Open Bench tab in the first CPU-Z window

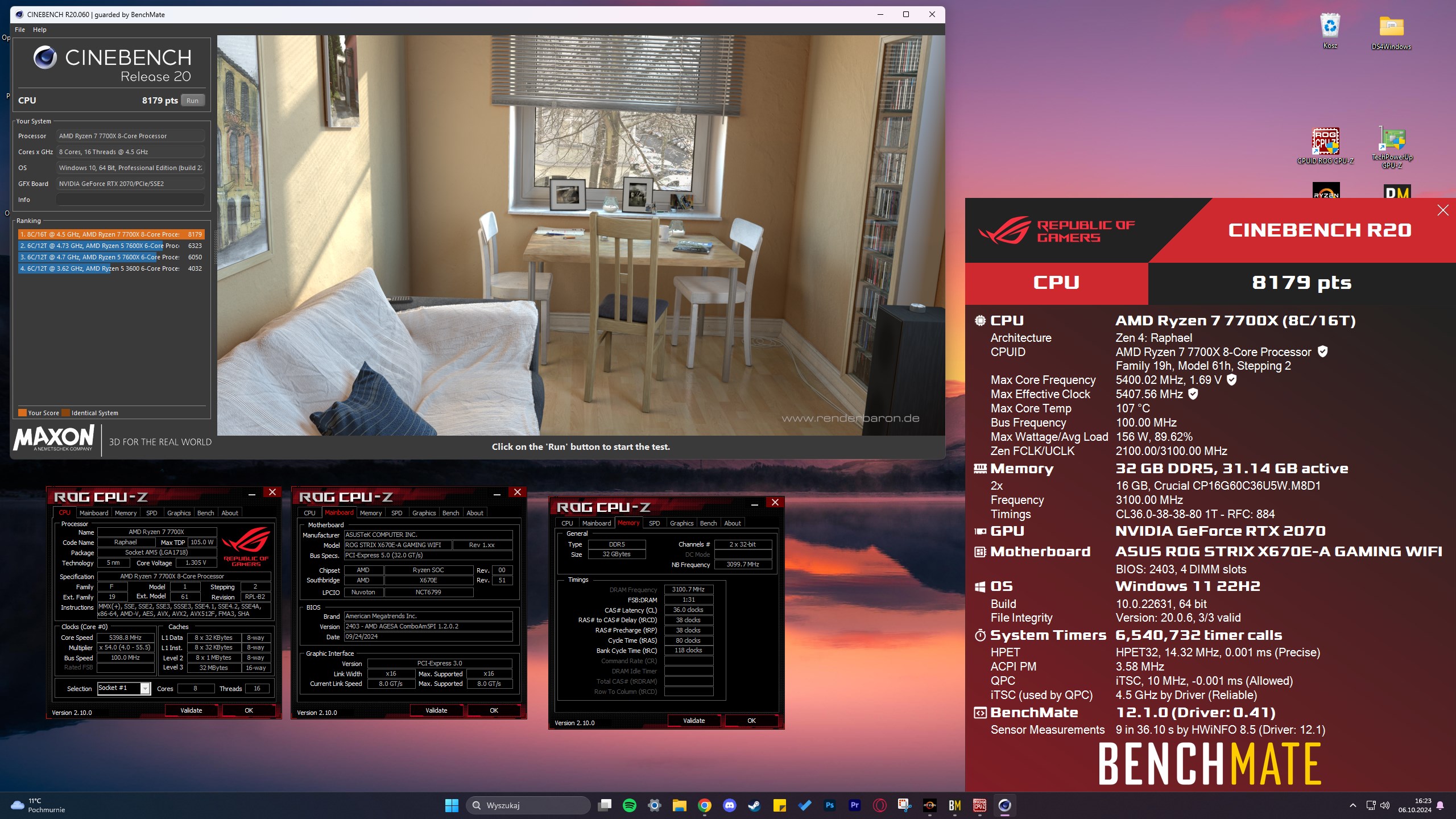pos(205,513)
